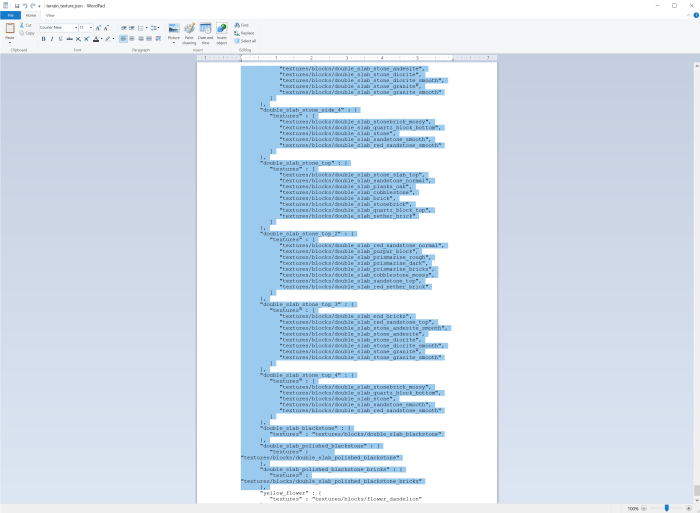Image resolution: width=700 pixels, height=513 pixels.
Task: Zoom in with the plus button
Action: click(x=689, y=508)
